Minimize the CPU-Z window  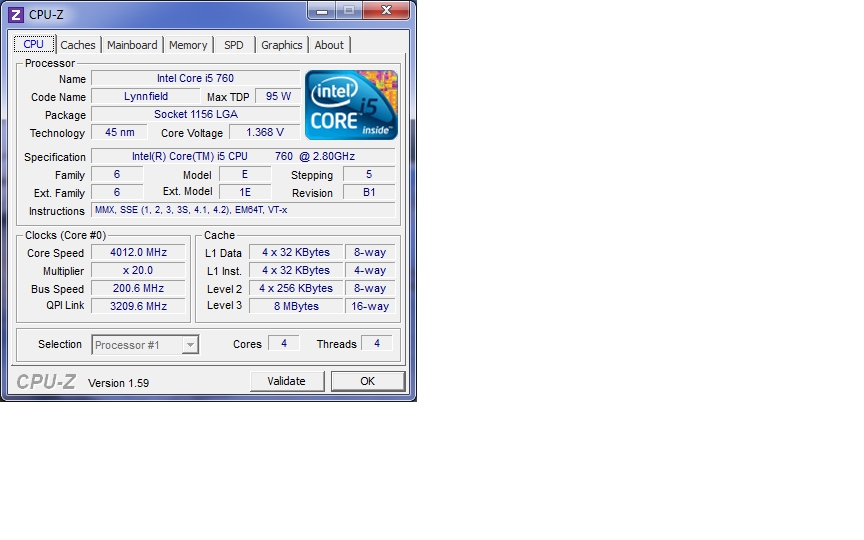click(x=322, y=10)
